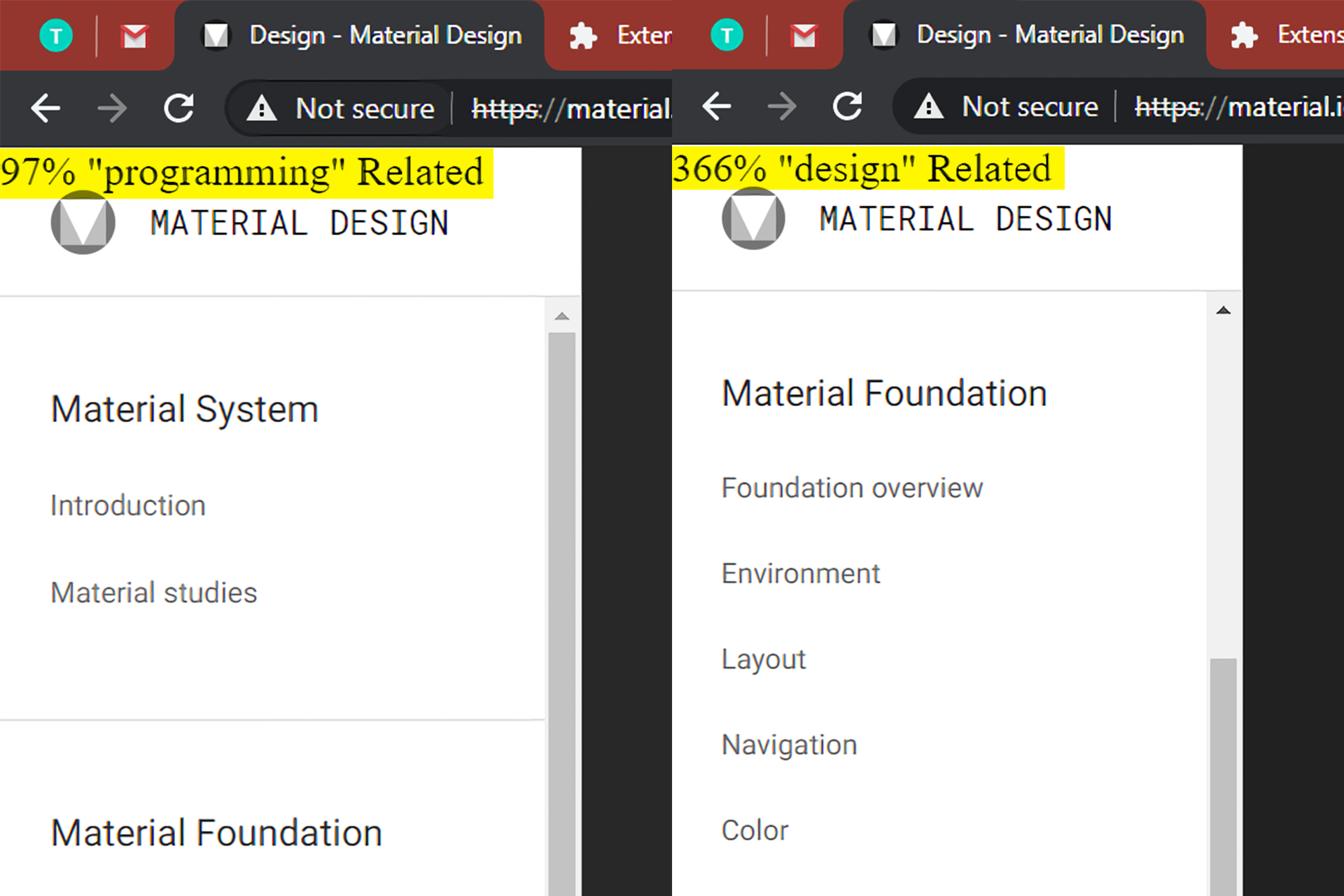Open the Material studies link
The image size is (1344, 896).
pyautogui.click(x=154, y=593)
